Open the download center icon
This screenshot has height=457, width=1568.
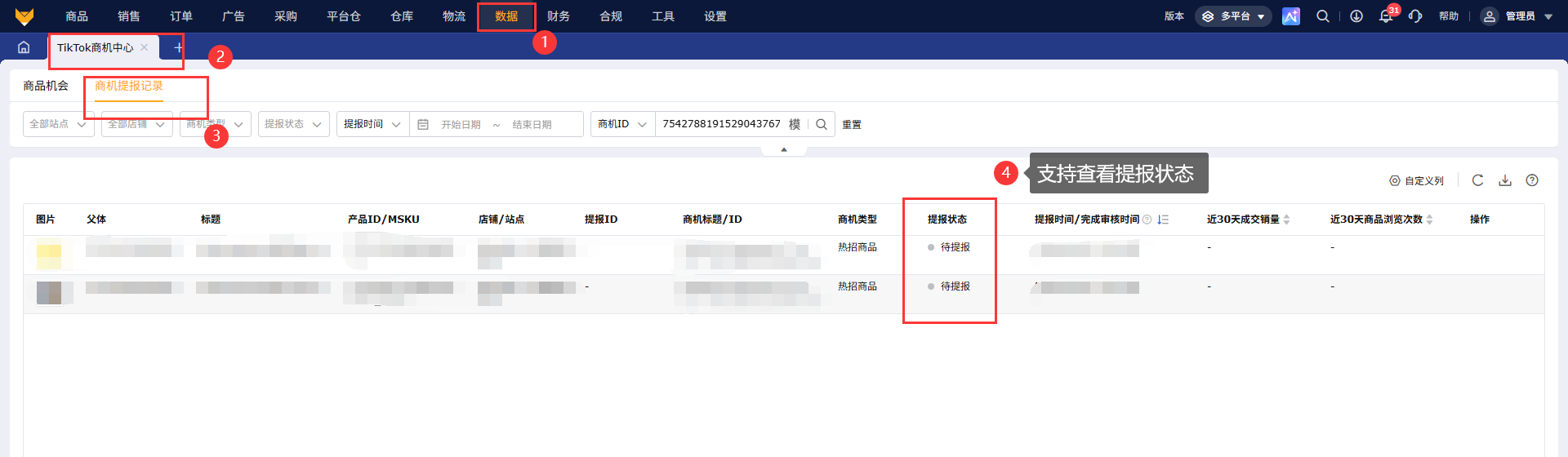(x=1356, y=16)
